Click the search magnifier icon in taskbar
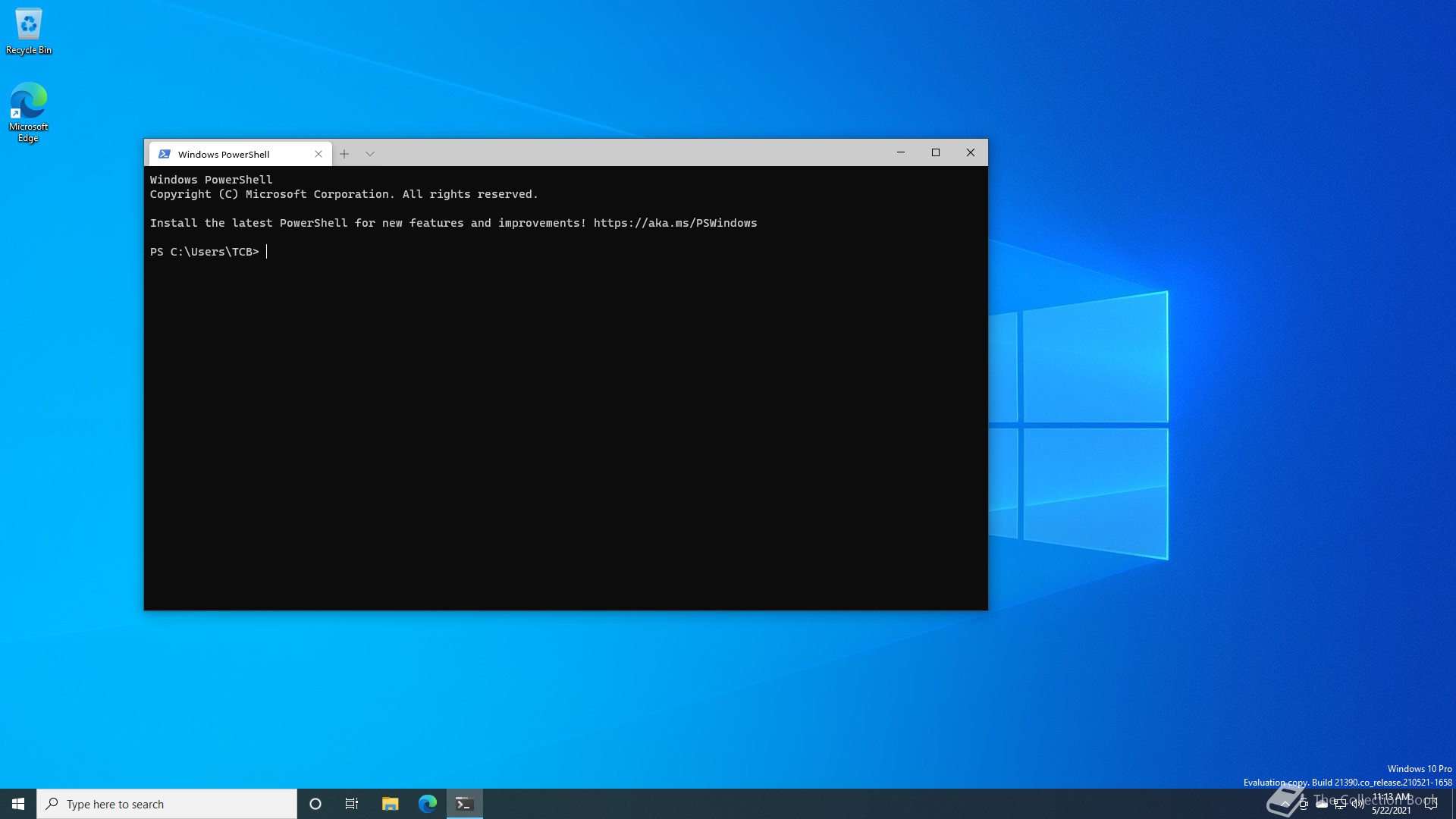The width and height of the screenshot is (1456, 819). pyautogui.click(x=52, y=804)
